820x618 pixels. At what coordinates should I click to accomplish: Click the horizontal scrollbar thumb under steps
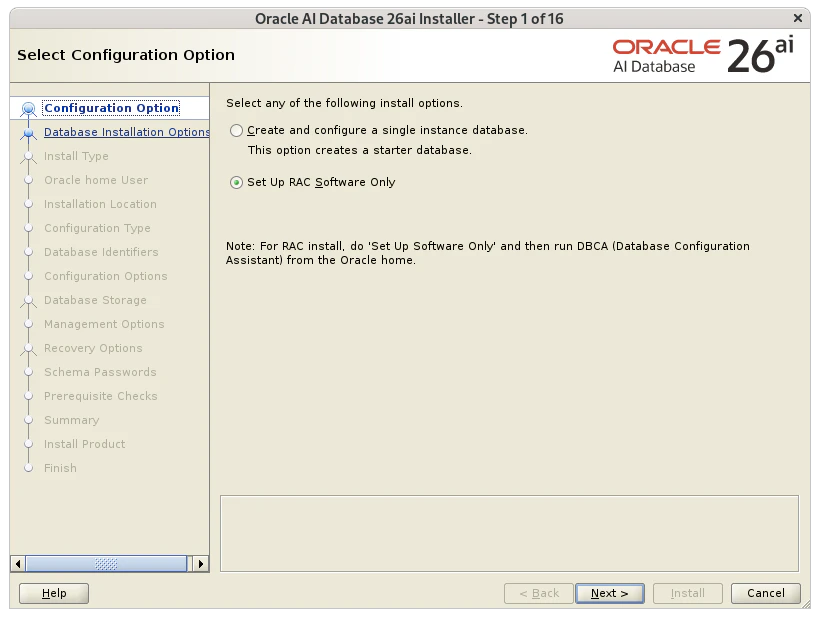pos(106,564)
